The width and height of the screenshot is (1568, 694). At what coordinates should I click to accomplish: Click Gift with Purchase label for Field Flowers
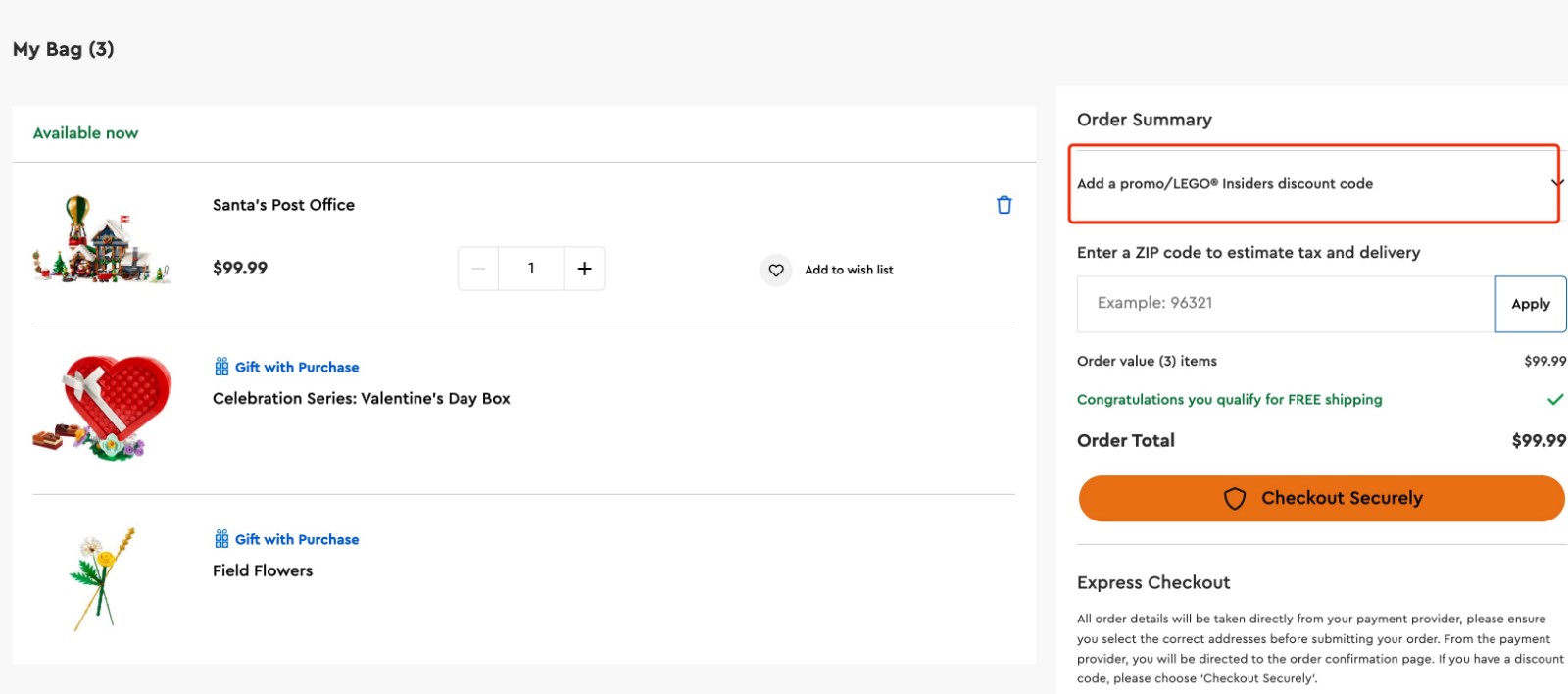(x=297, y=539)
